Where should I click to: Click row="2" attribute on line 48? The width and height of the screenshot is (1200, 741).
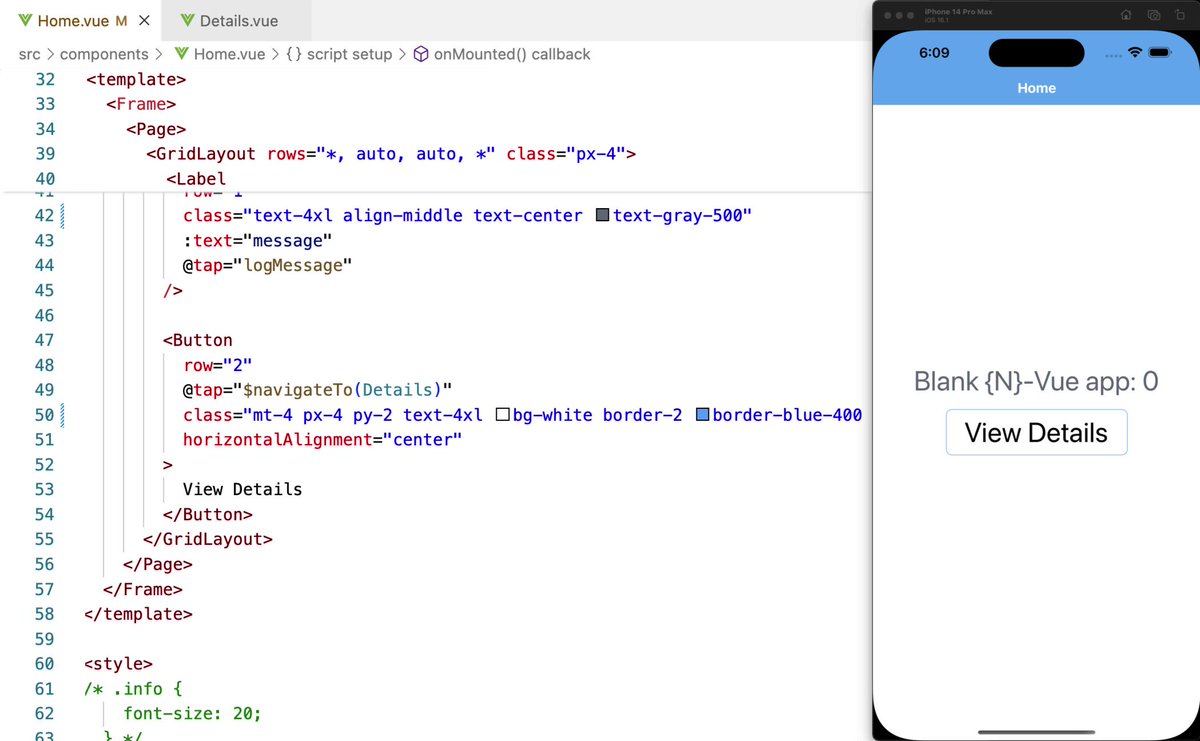pyautogui.click(x=218, y=365)
